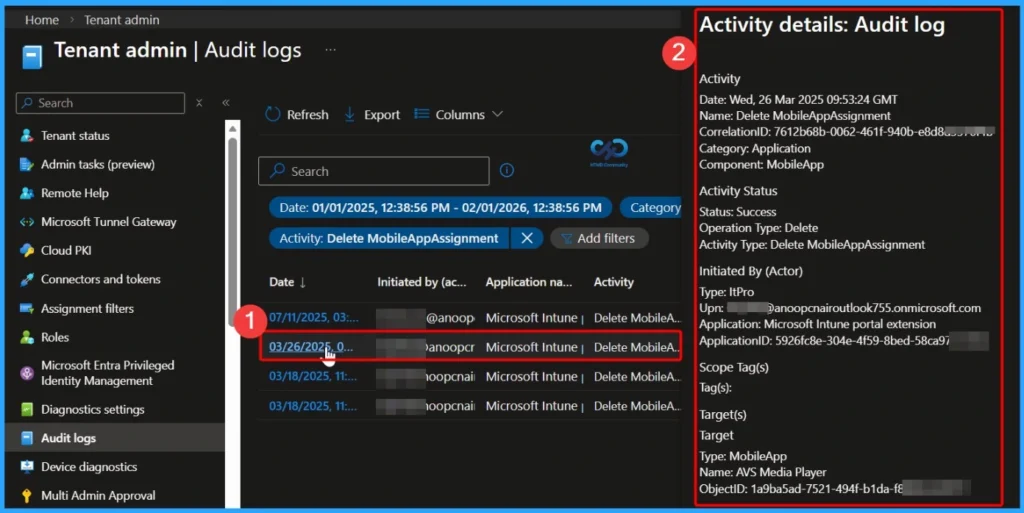The width and height of the screenshot is (1024, 513).
Task: Collapse the sidebar with double chevron
Action: (x=225, y=103)
